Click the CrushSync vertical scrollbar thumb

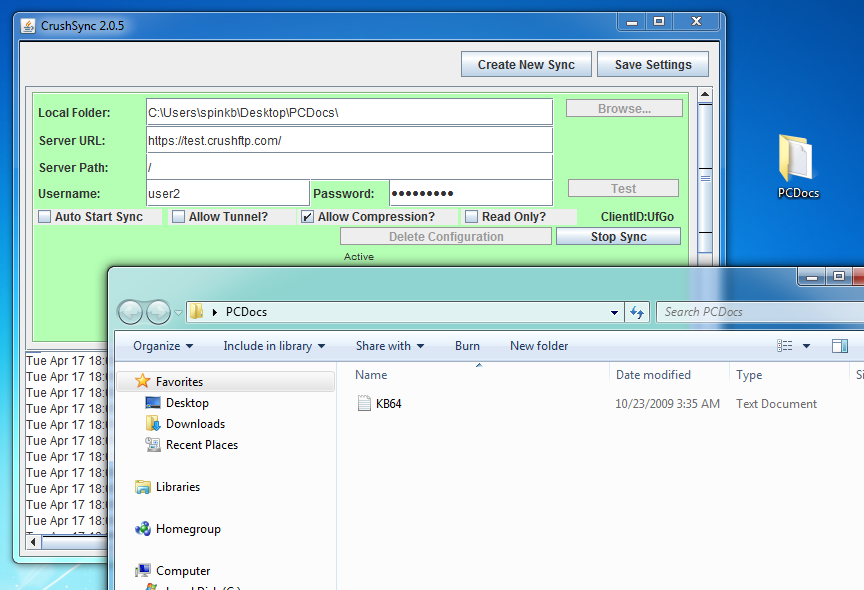click(705, 178)
